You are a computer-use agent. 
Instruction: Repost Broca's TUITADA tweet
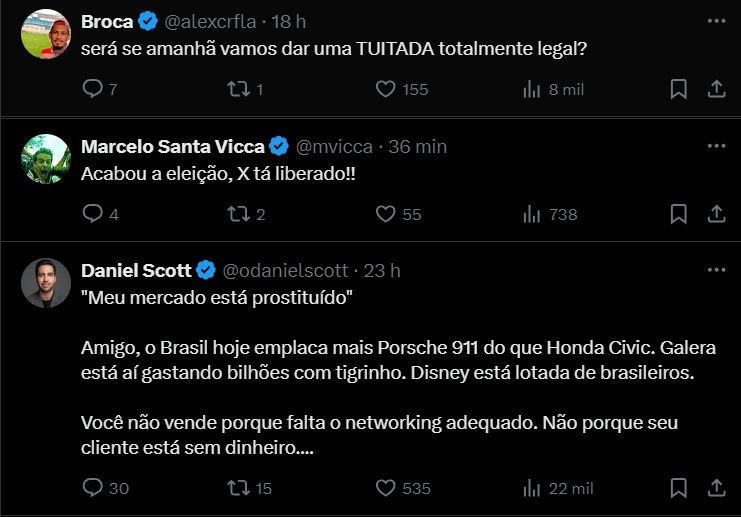point(239,89)
